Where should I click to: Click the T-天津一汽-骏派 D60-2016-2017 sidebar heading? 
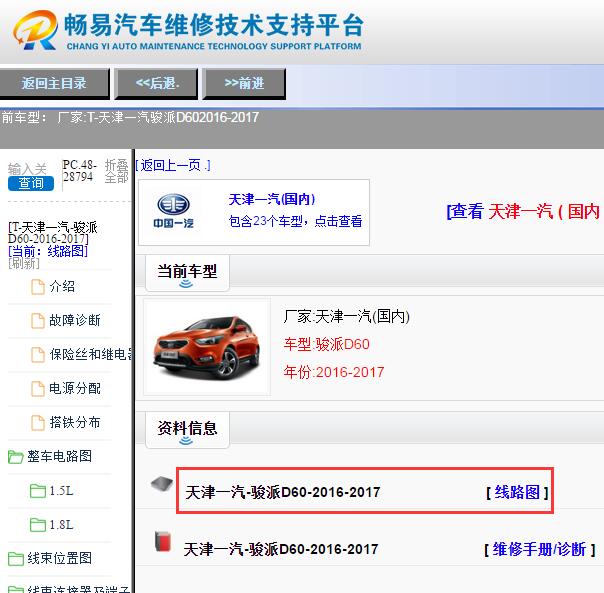point(53,233)
